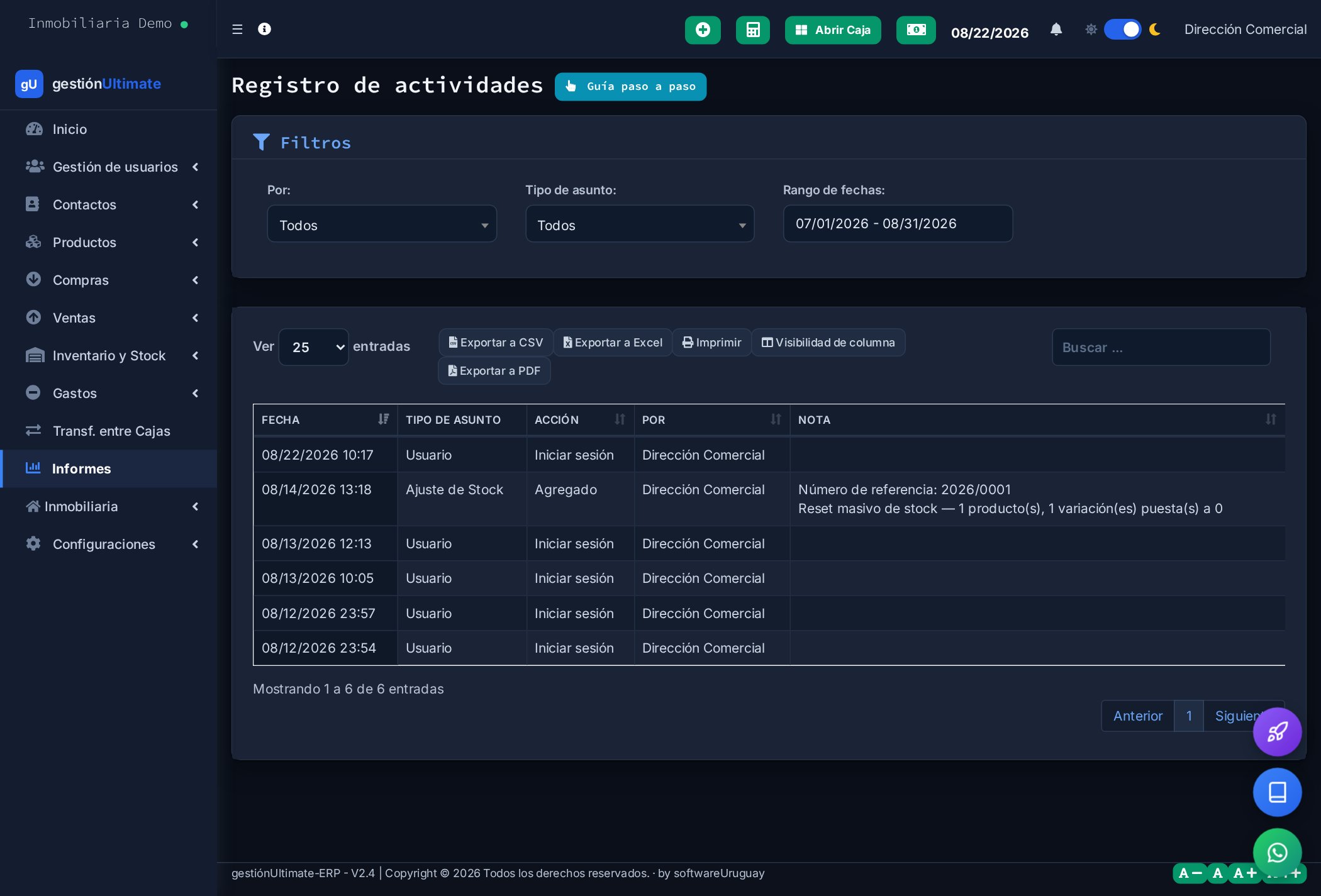Sort table by Nota column
Image resolution: width=1321 pixels, height=896 pixels.
coord(1037,420)
